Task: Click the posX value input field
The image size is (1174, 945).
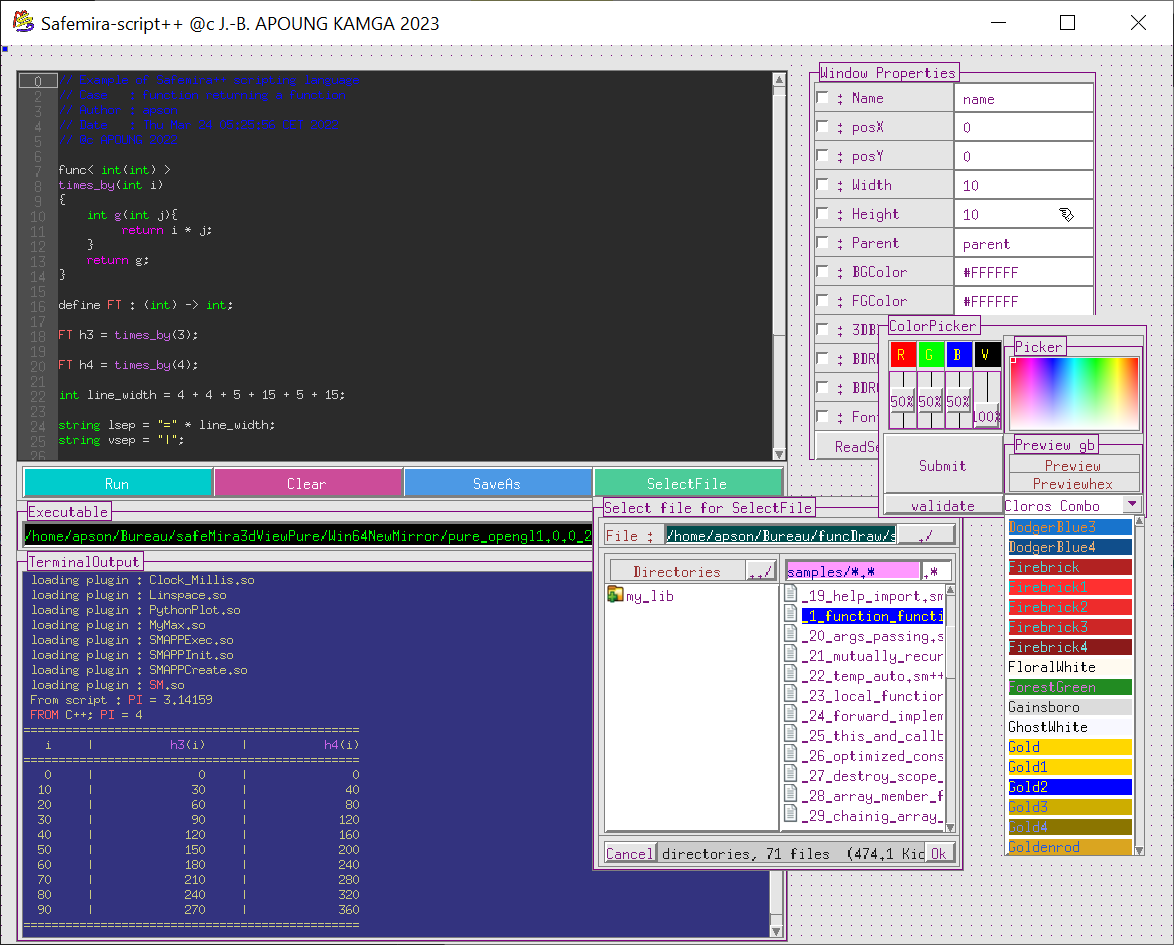Action: [1024, 127]
